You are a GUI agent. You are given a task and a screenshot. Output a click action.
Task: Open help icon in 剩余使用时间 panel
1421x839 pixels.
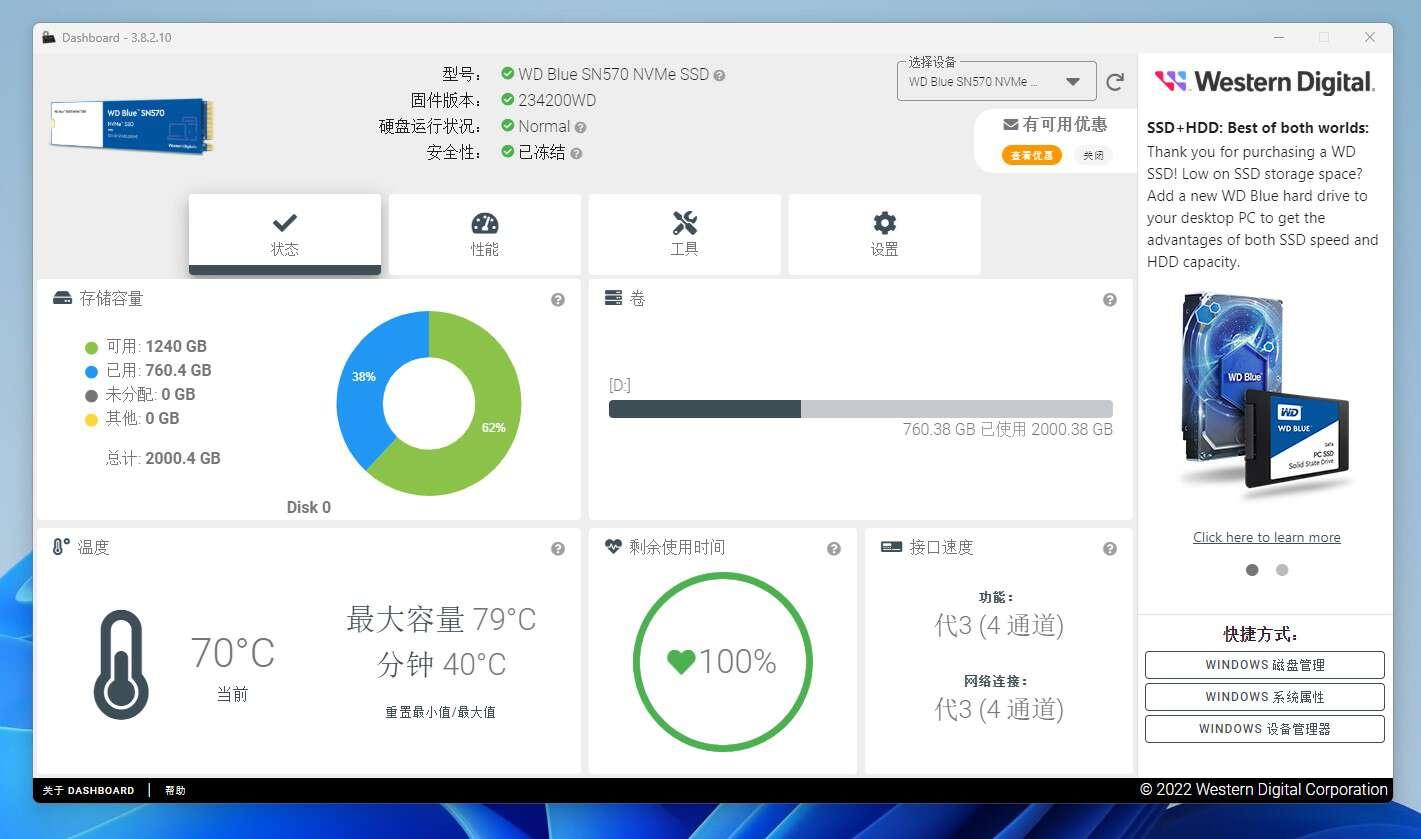pos(834,548)
